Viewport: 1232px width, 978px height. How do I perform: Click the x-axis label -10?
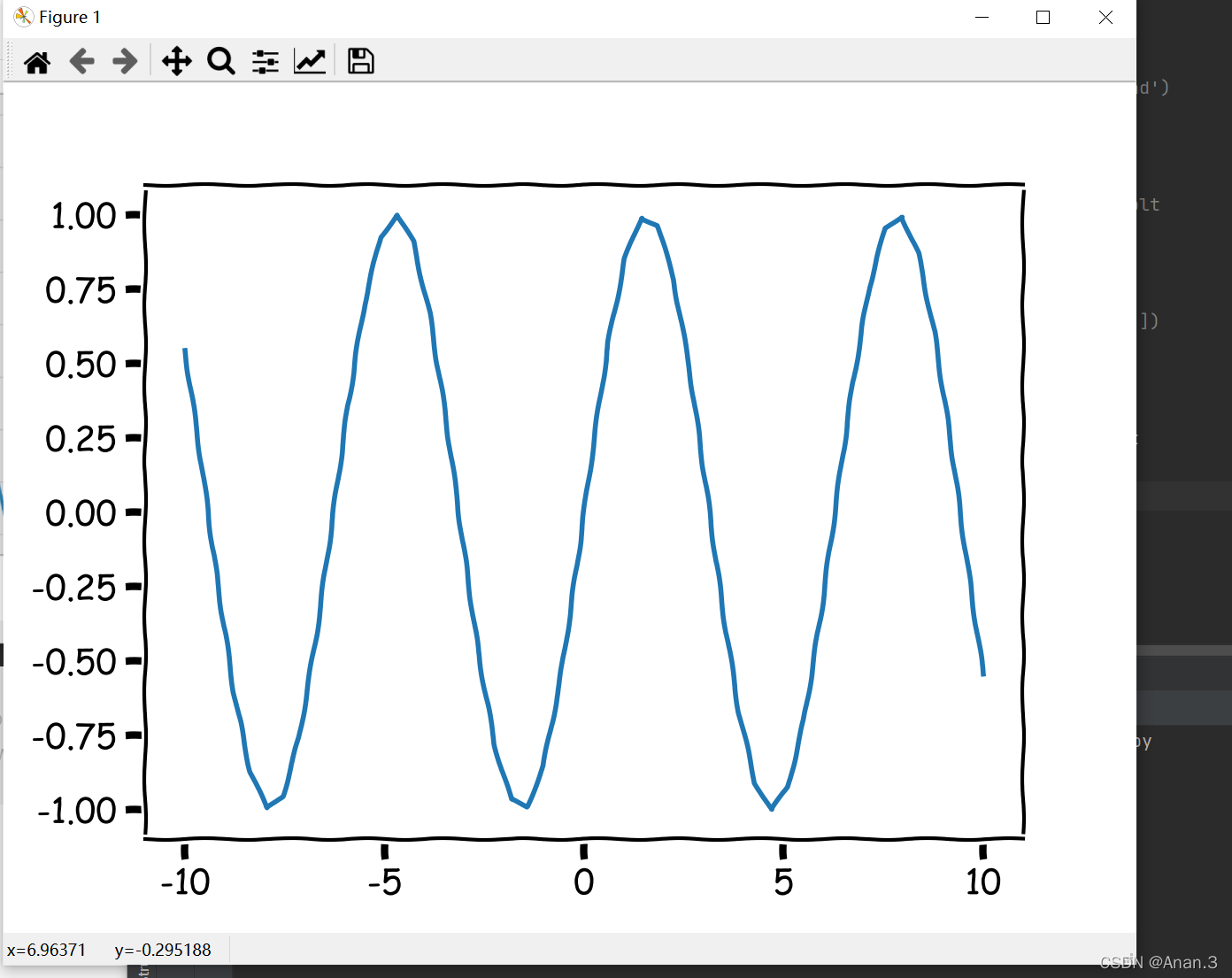point(185,882)
